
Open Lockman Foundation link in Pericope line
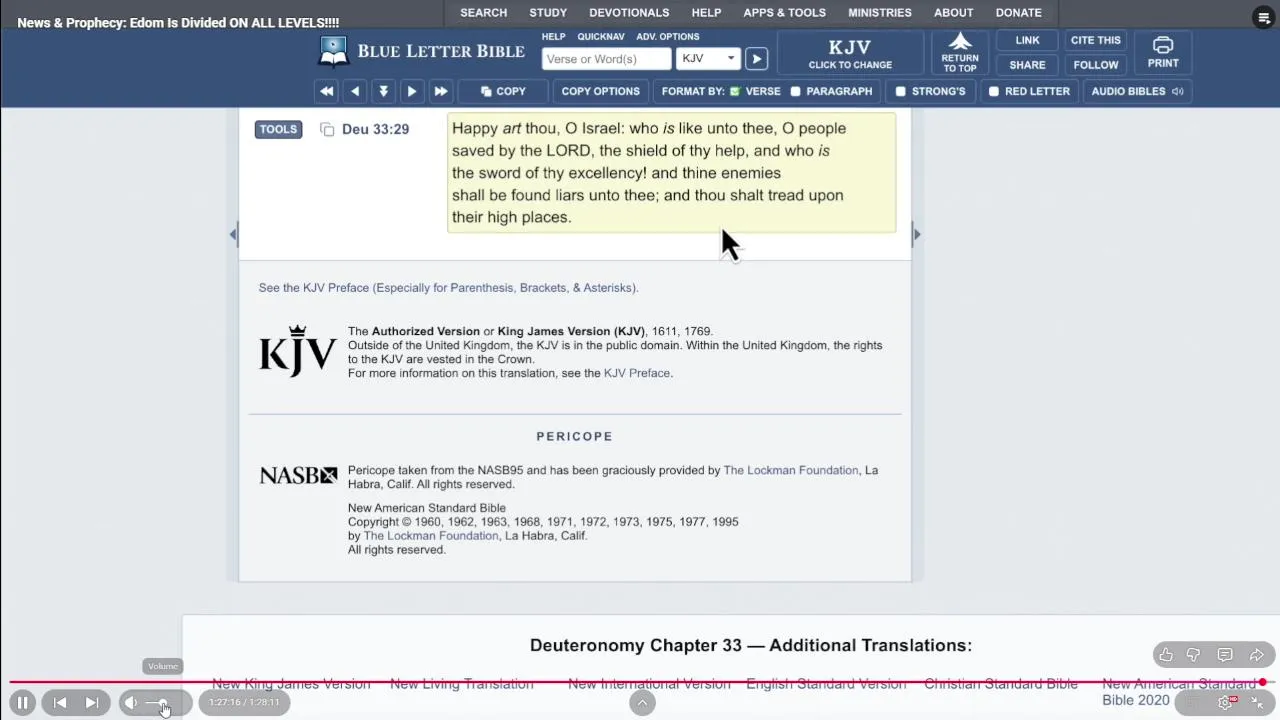pos(791,470)
